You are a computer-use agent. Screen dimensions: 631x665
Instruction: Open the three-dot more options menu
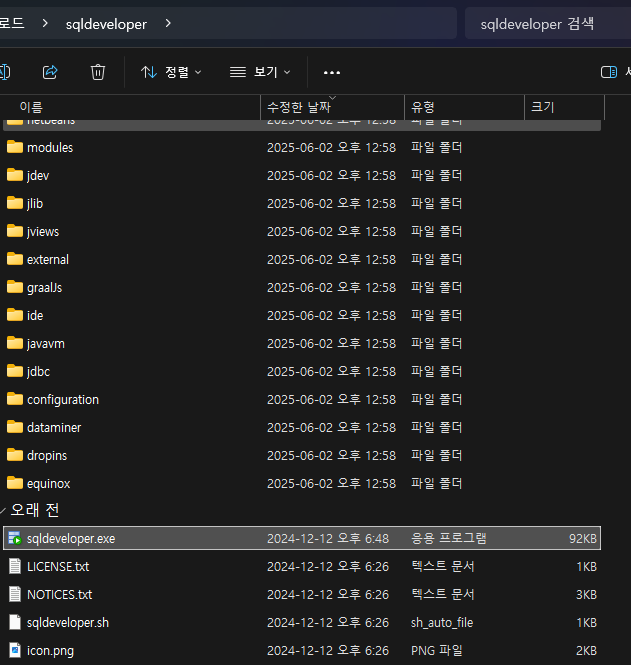tap(332, 73)
